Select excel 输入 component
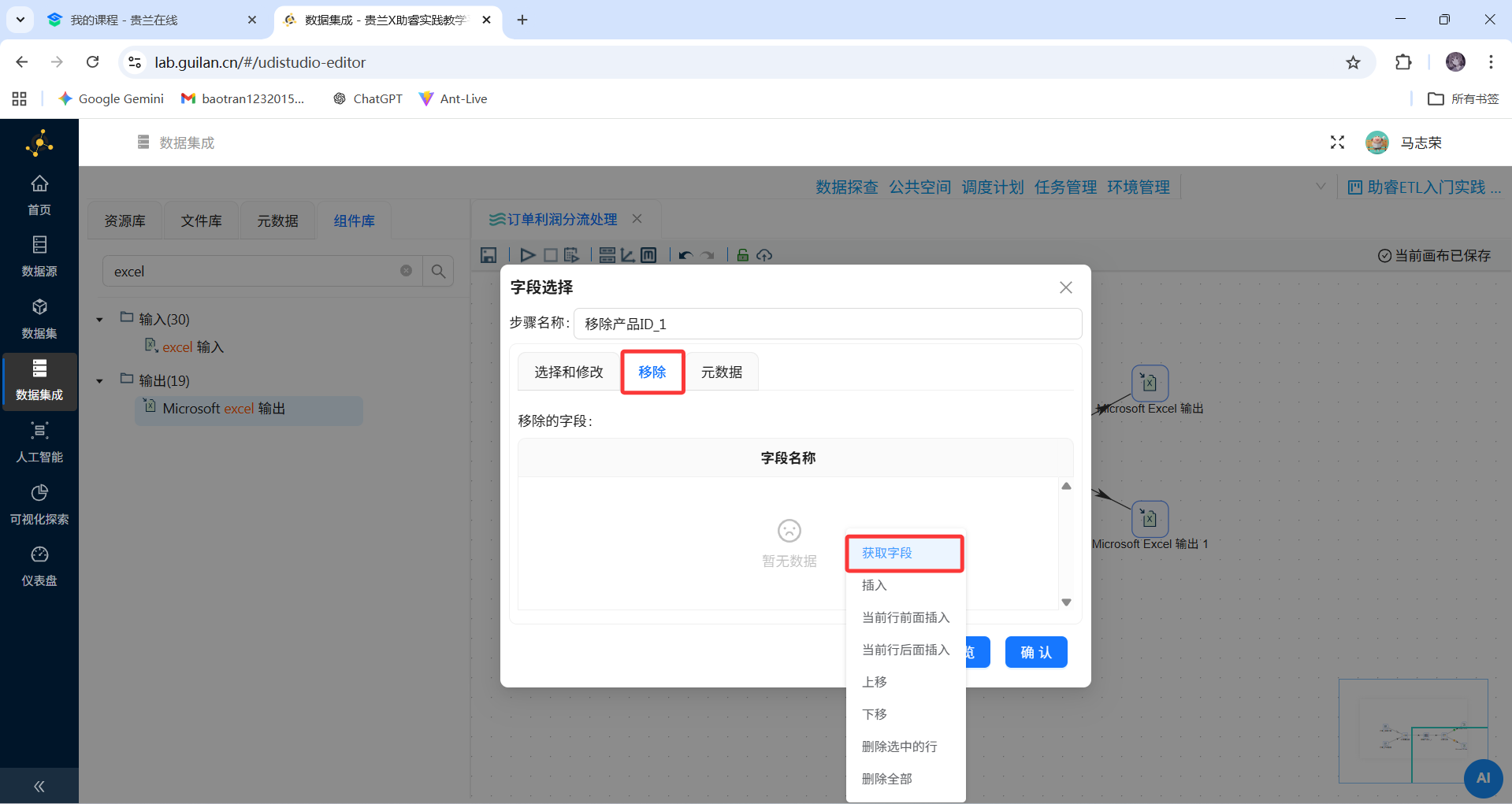 point(184,347)
